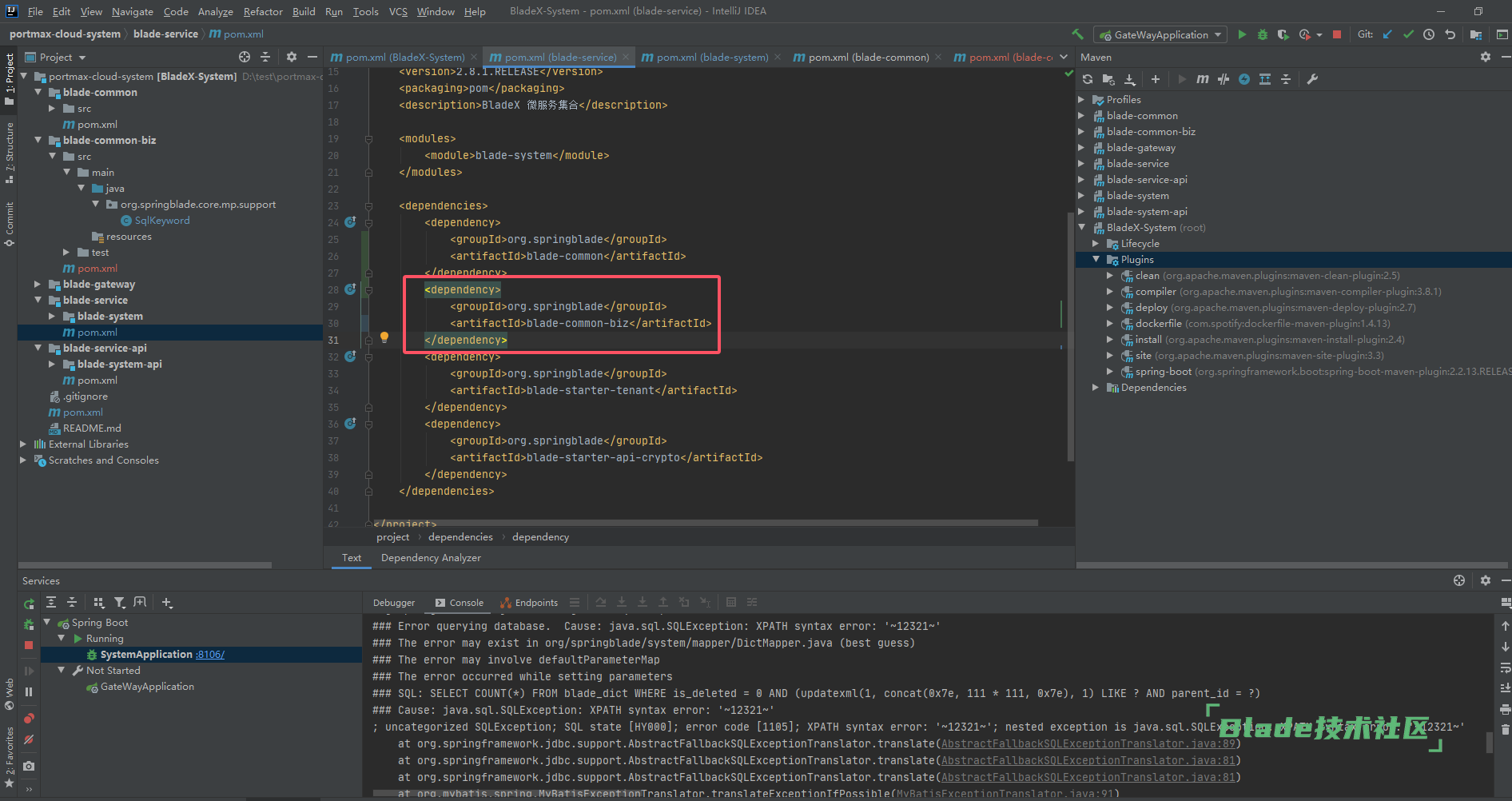Toggle mute breakpoints icon in Services
This screenshot has width=1512, height=801.
tap(29, 740)
